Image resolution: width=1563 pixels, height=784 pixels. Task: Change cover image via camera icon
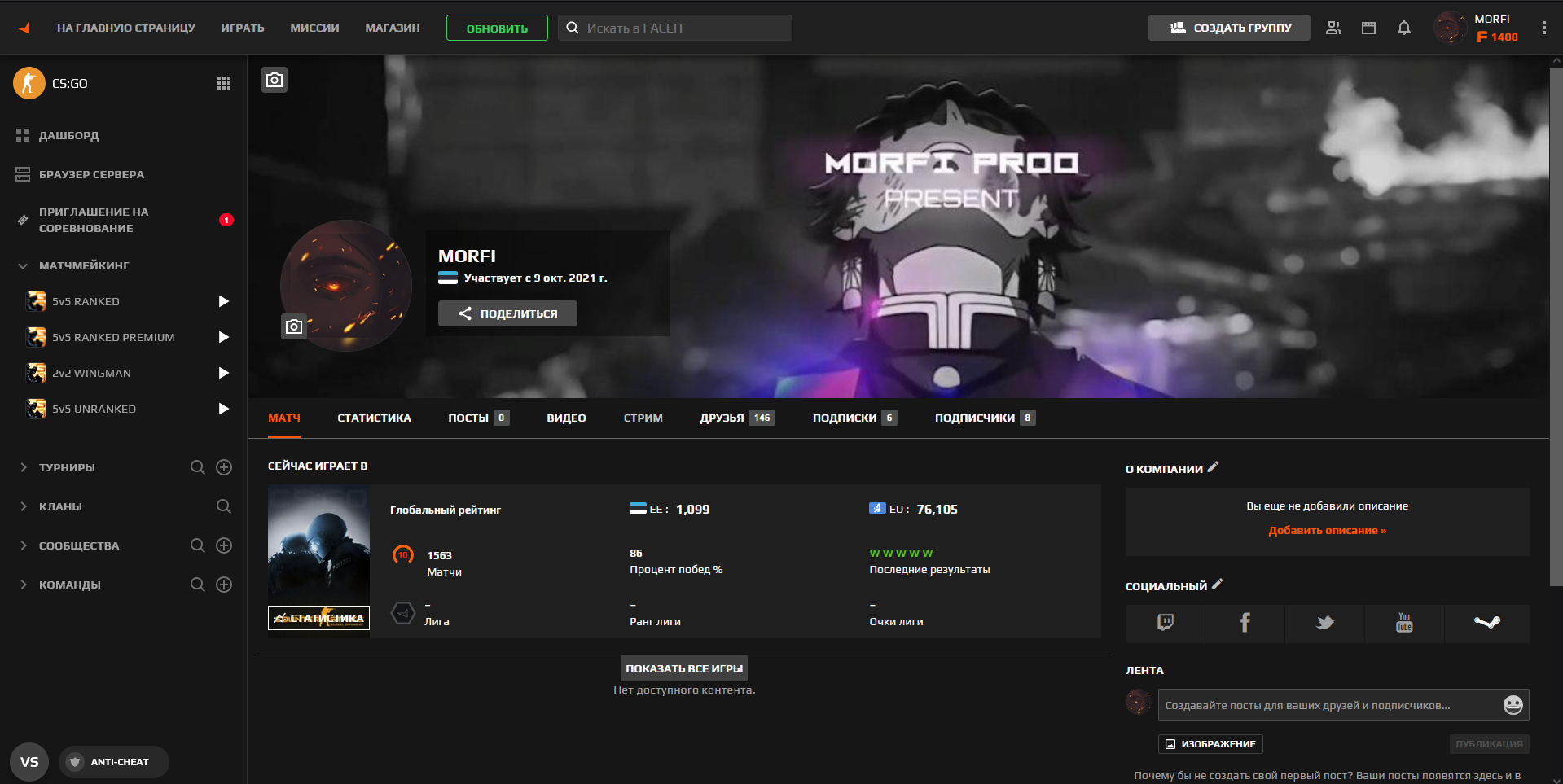[x=274, y=80]
